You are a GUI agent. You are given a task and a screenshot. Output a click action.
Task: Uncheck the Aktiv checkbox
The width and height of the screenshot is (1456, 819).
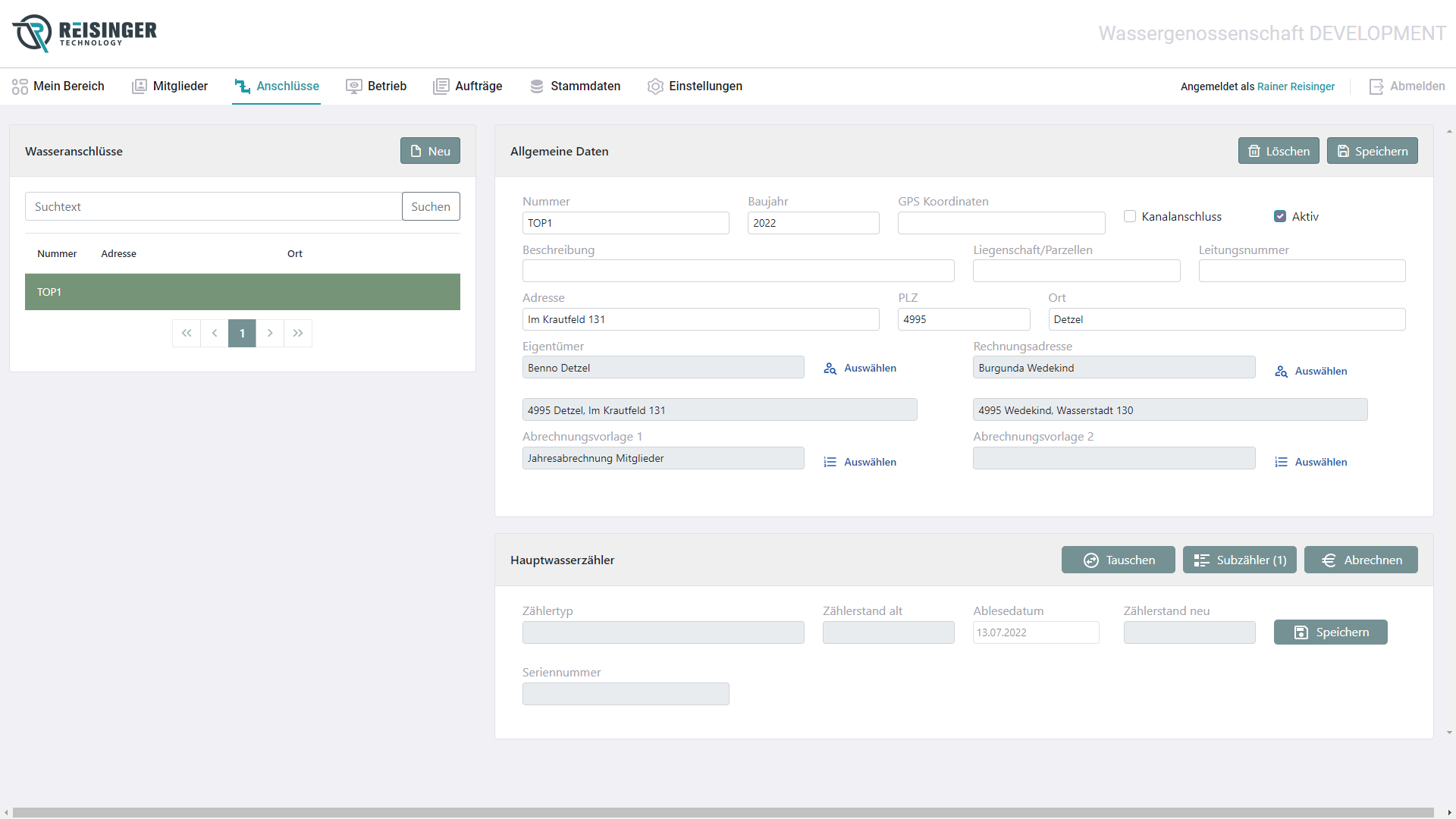[x=1280, y=216]
